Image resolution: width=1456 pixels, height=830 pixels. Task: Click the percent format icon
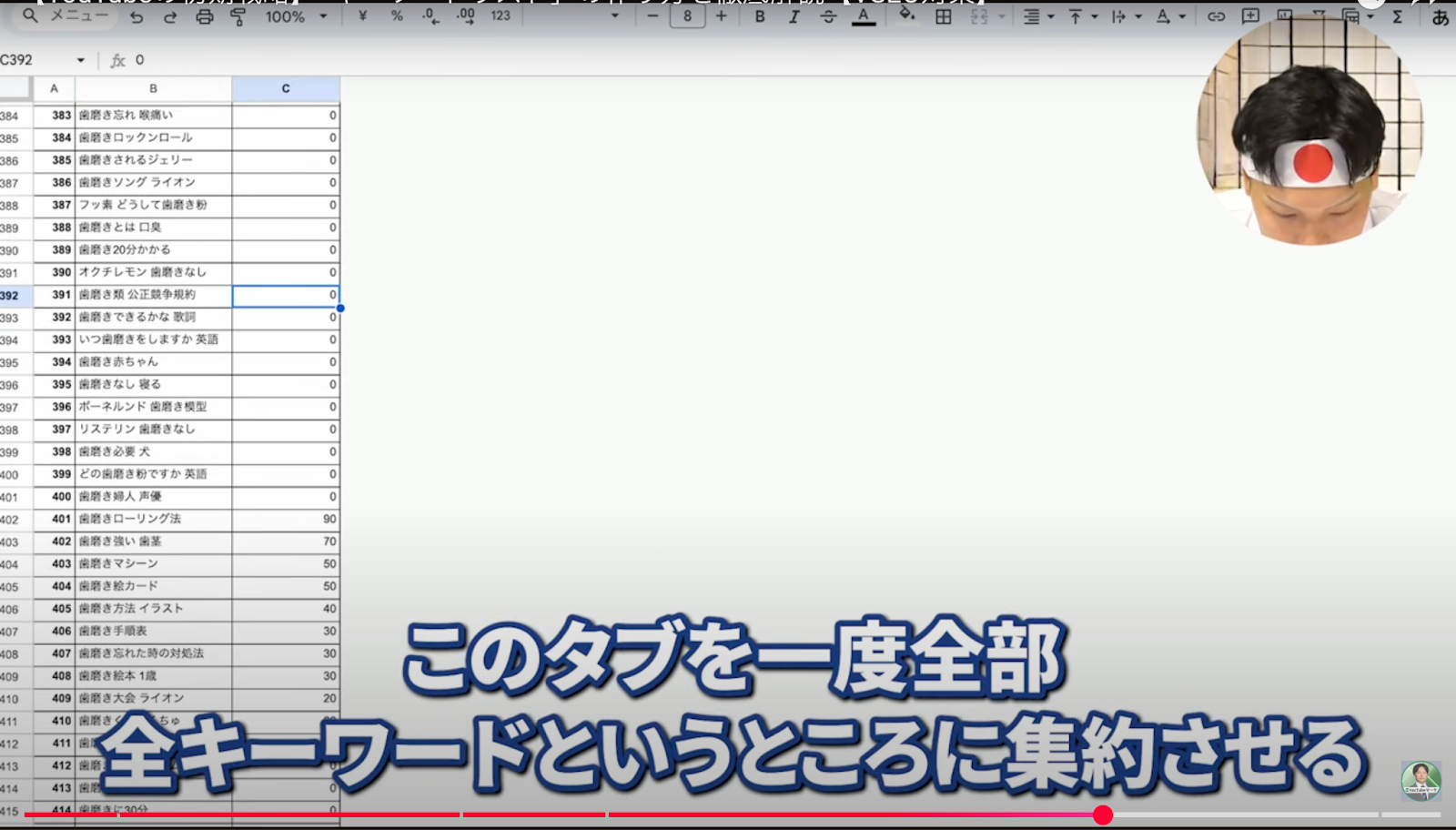coord(396,15)
